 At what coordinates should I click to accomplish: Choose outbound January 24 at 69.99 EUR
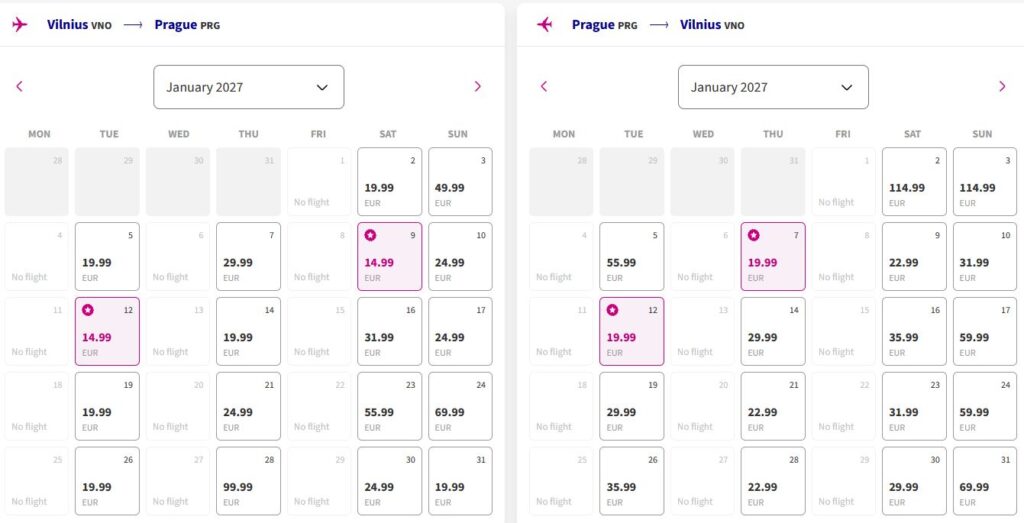click(460, 406)
